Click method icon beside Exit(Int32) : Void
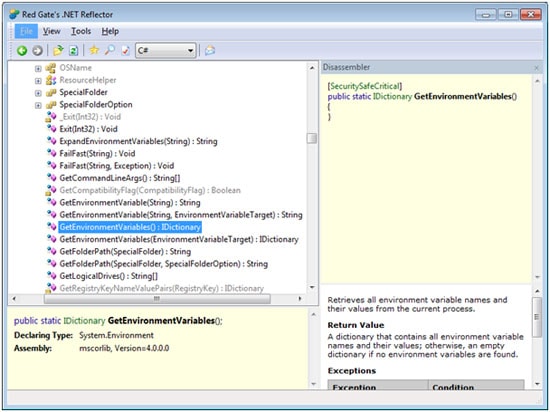The width and height of the screenshot is (550, 412). pyautogui.click(x=52, y=129)
